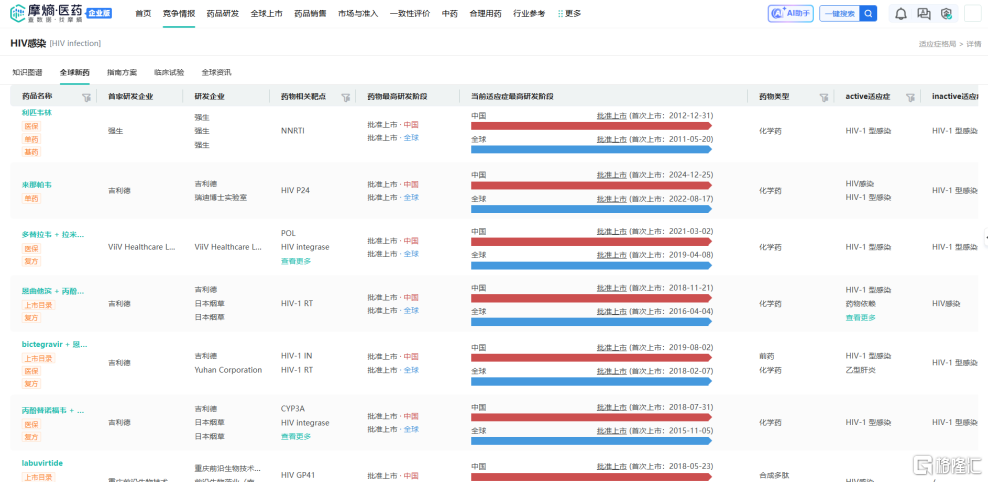Click the 基药 tag under 利匹韦林
This screenshot has width=988, height=482.
32,151
